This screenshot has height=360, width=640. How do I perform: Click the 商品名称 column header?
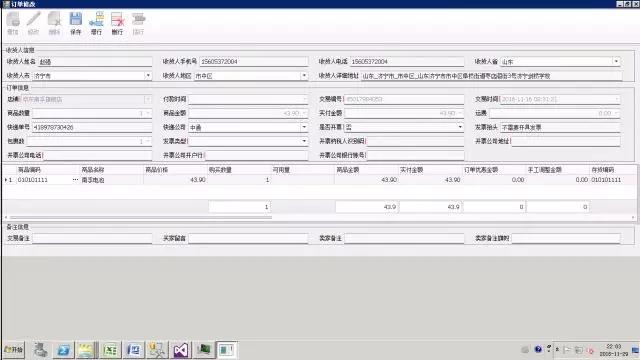[x=93, y=170]
